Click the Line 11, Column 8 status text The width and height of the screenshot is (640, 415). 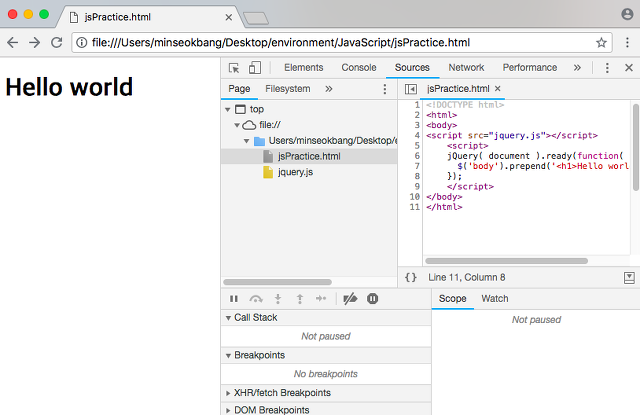point(467,277)
